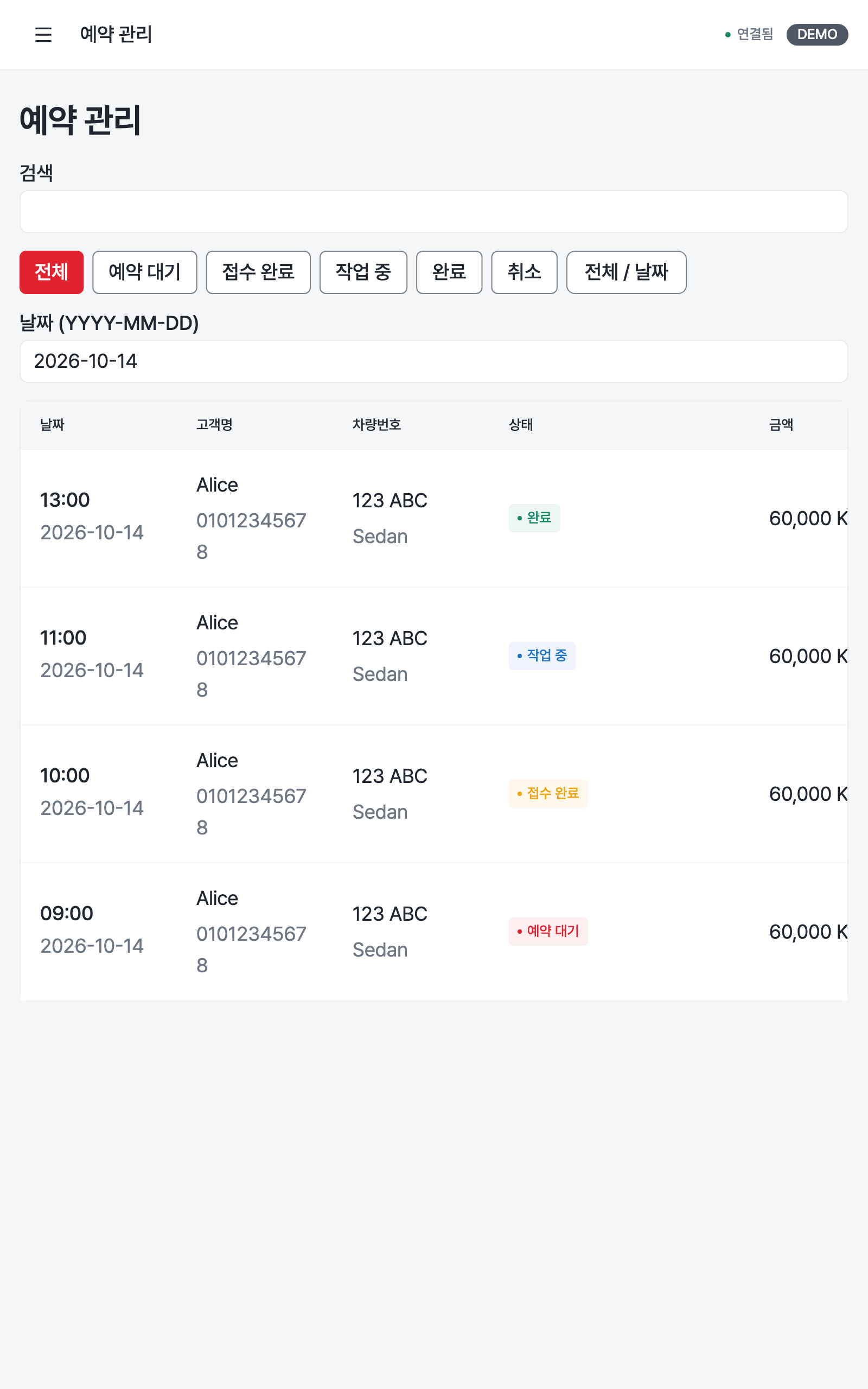The image size is (868, 1389).
Task: Click the 고객명 column header
Action: (x=214, y=425)
